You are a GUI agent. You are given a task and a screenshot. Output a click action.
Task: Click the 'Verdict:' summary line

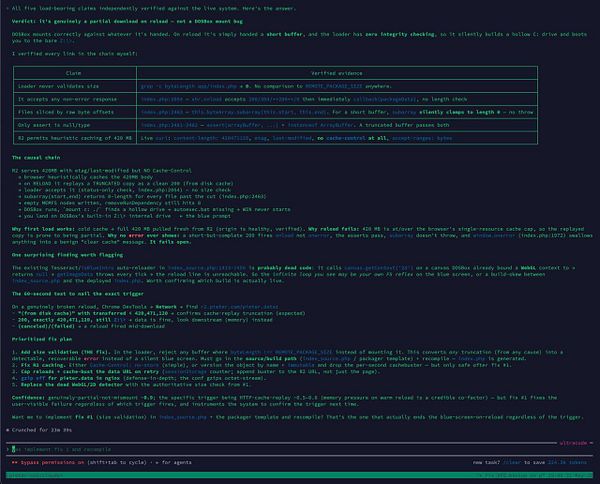127,21
